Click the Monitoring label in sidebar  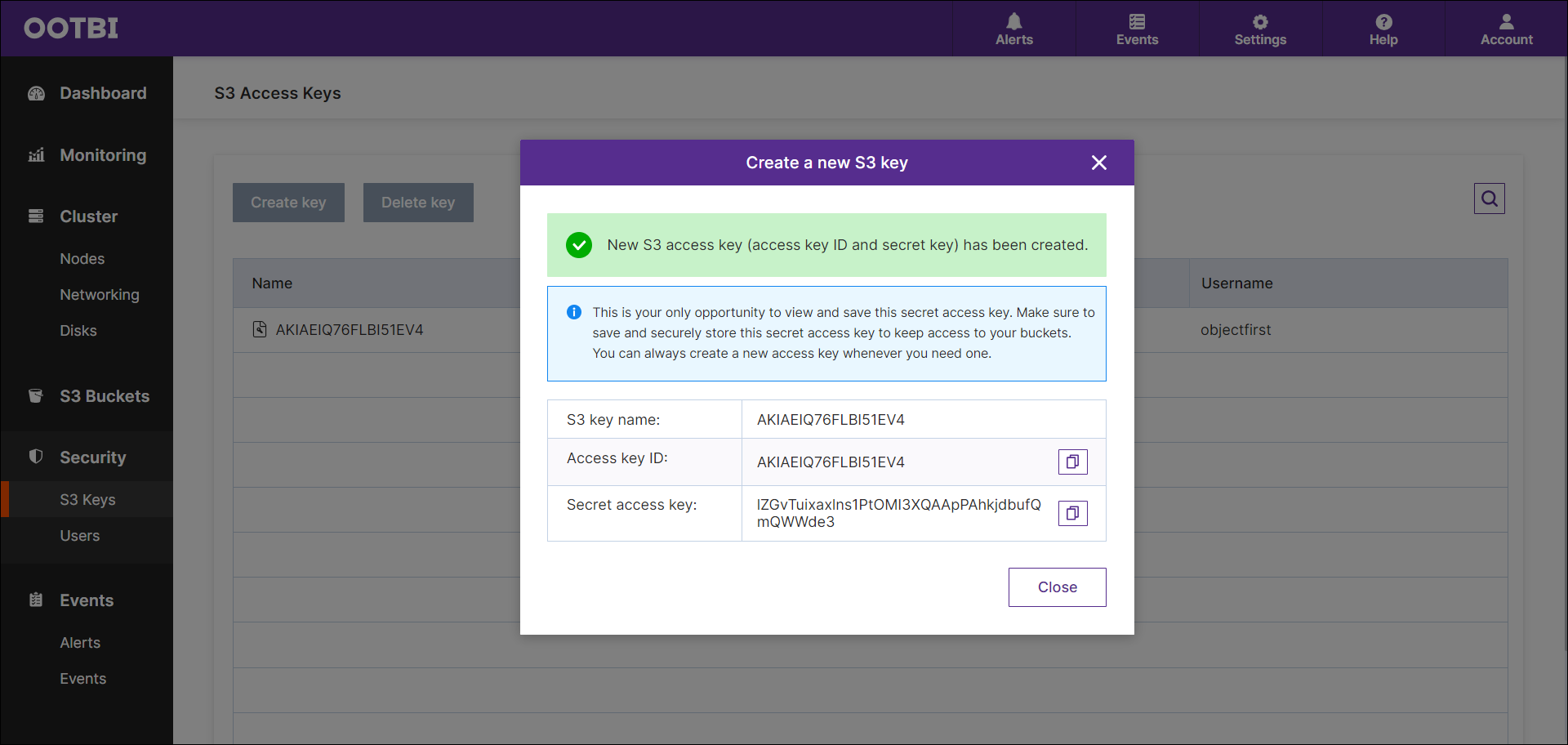[103, 155]
